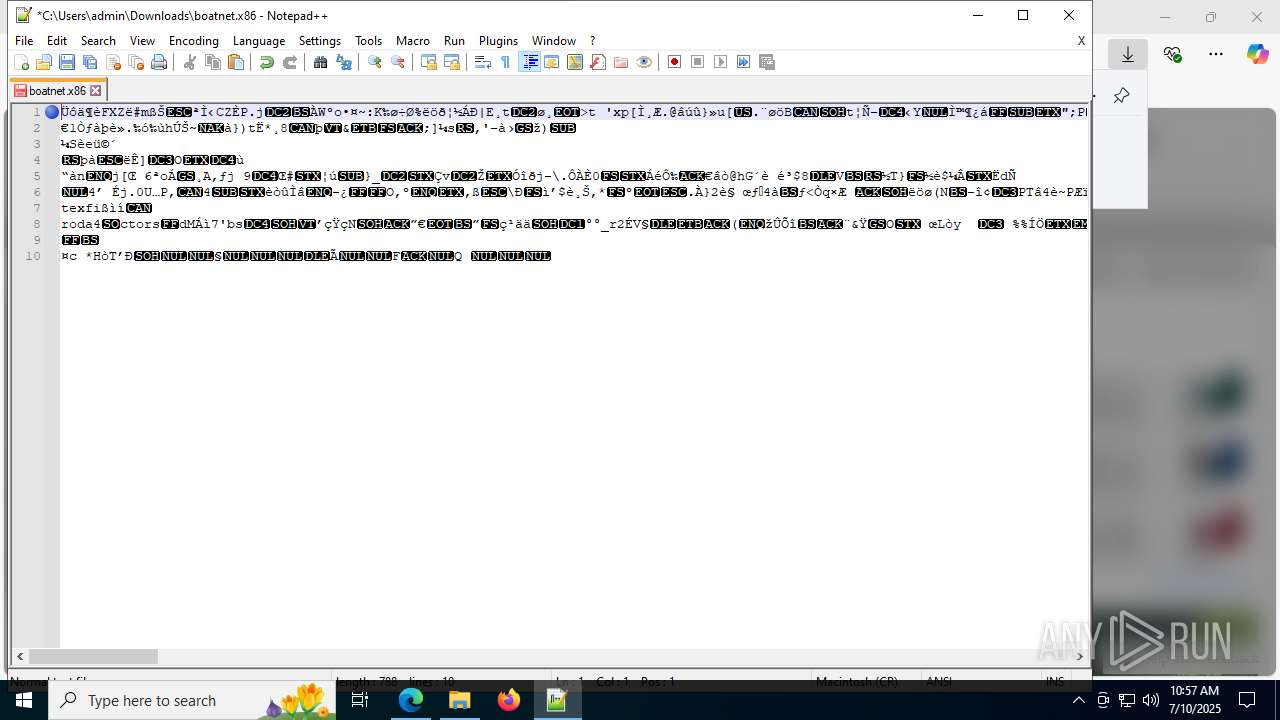Zoom out on the text
1280x720 pixels.
(x=398, y=62)
